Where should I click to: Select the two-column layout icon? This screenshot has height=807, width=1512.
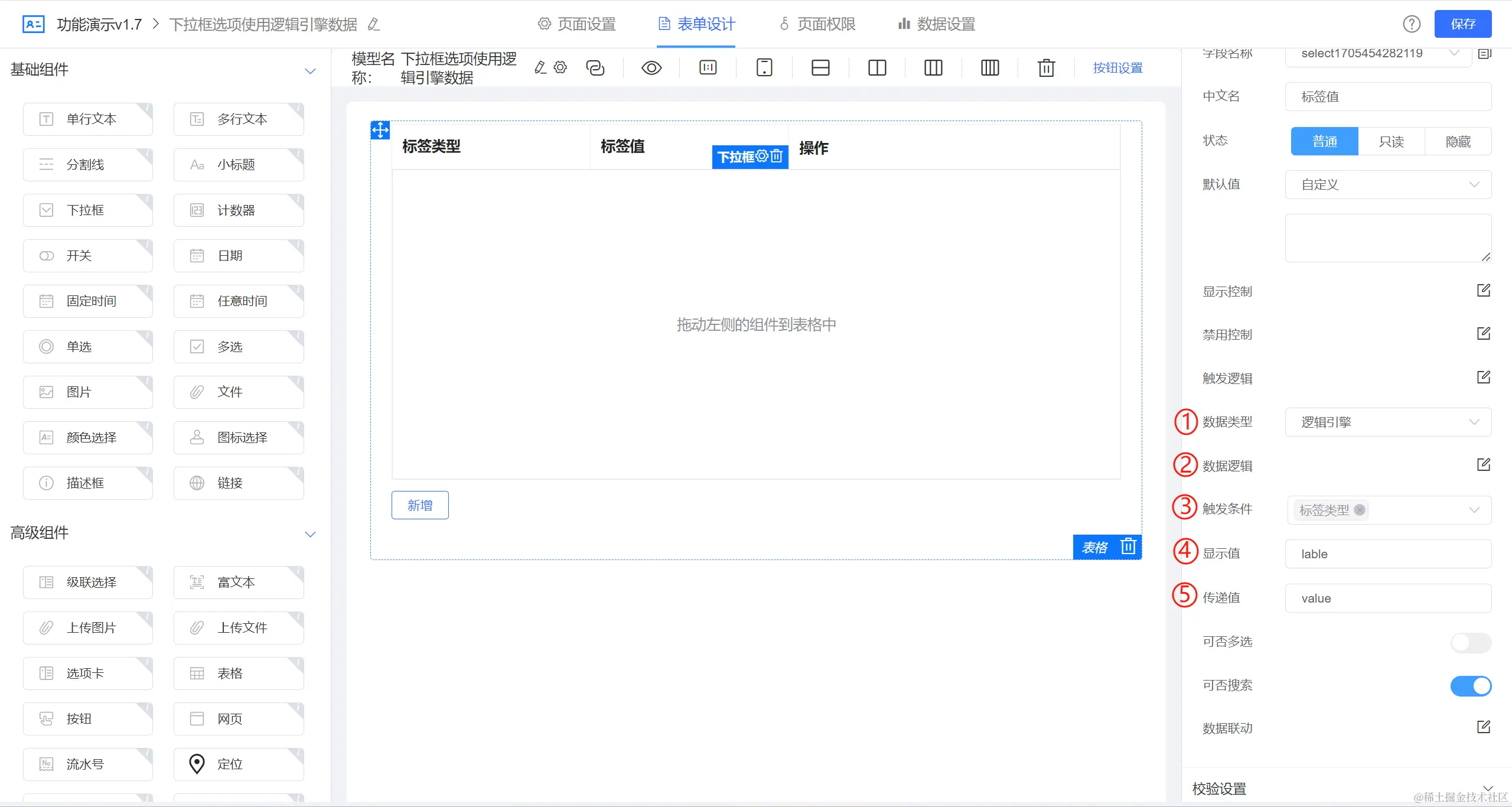(877, 68)
